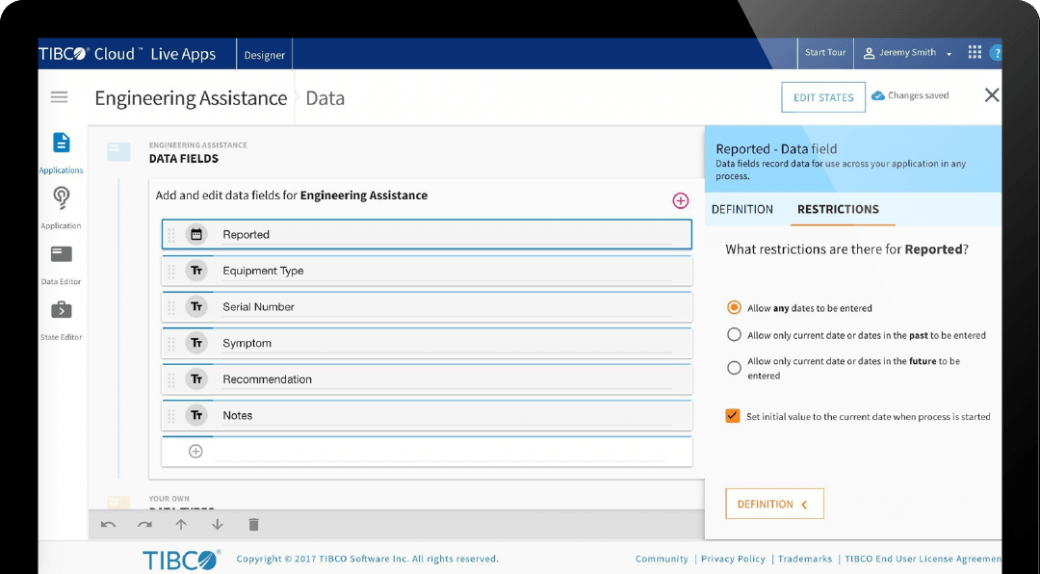Screen dimensions: 1040x574
Task: Click the Edit States button
Action: pos(823,98)
